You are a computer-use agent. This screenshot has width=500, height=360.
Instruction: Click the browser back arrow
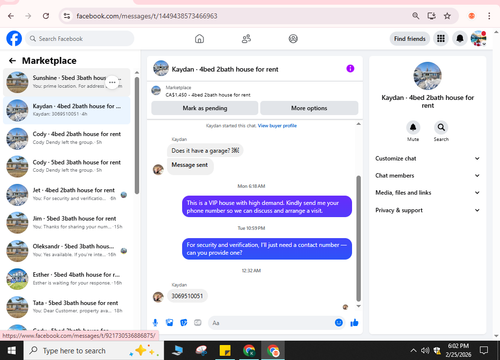[x=11, y=16]
